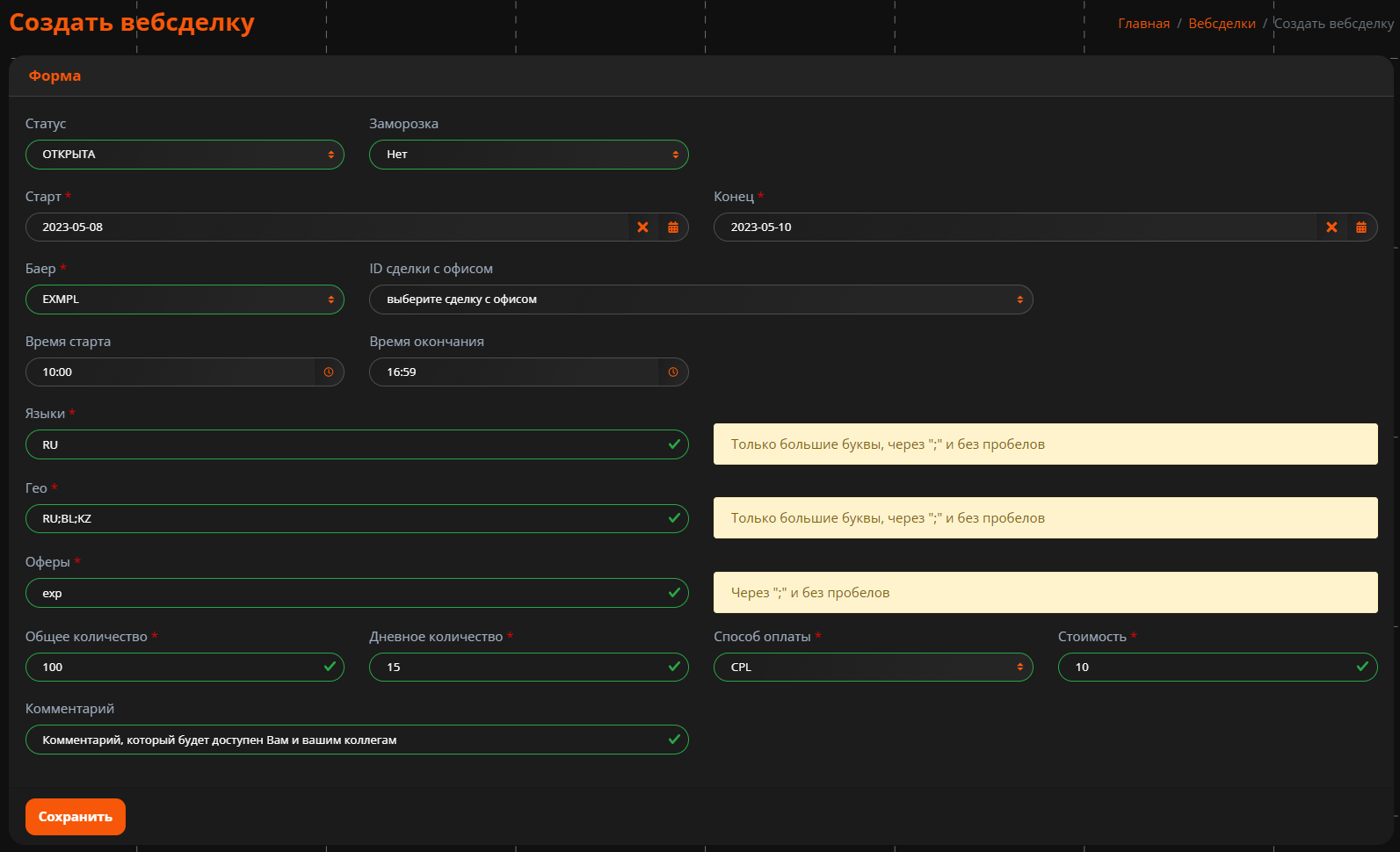The width and height of the screenshot is (1400, 852).
Task: Open the Заморозка dropdown showing Нет
Action: pos(529,155)
